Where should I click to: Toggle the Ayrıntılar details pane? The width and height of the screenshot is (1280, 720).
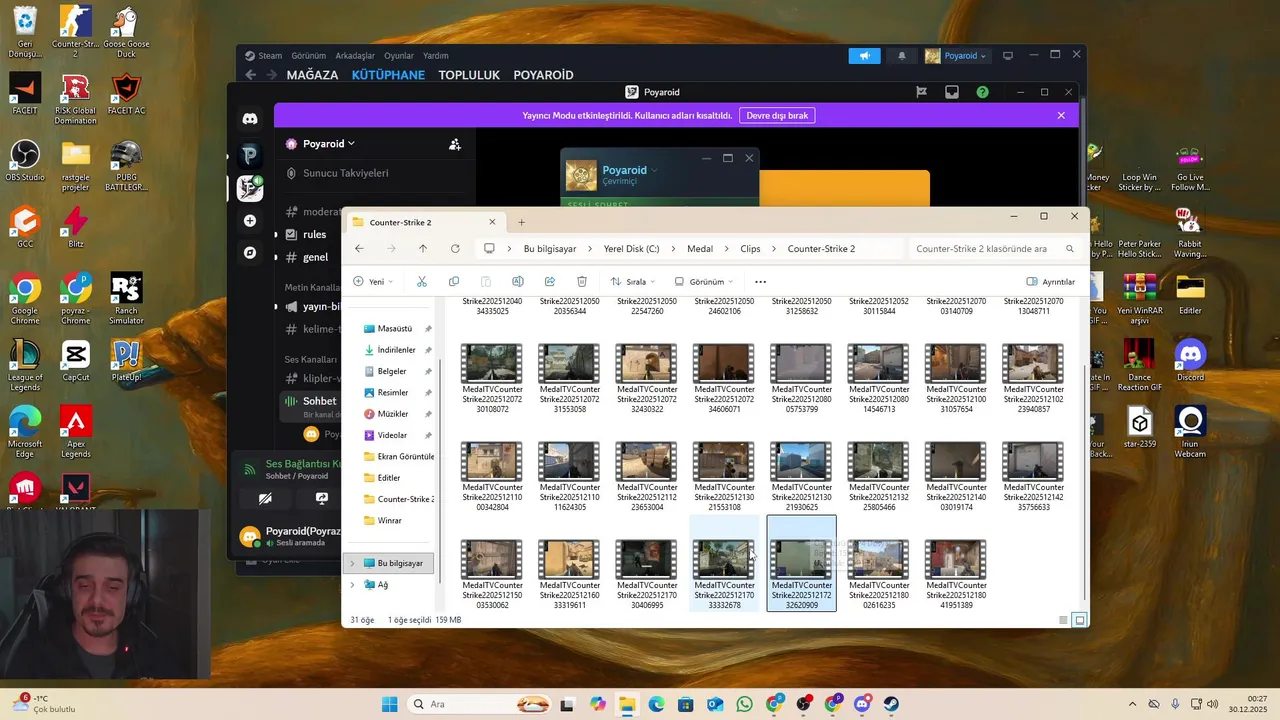pyautogui.click(x=1050, y=282)
